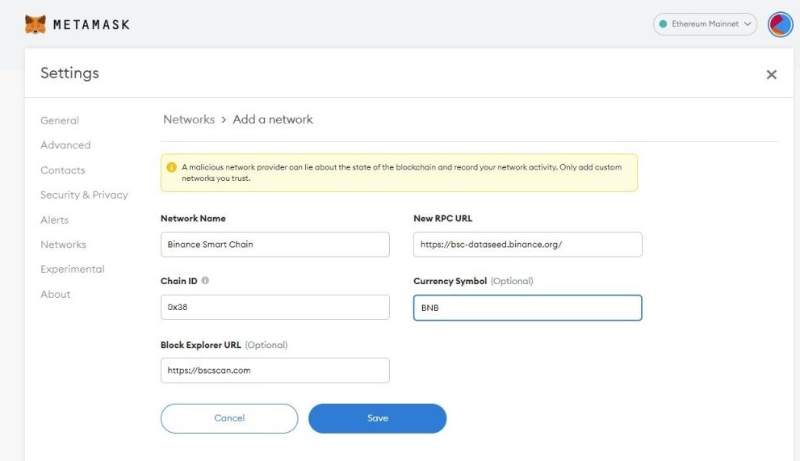Focus the New RPC URL field

tap(527, 244)
